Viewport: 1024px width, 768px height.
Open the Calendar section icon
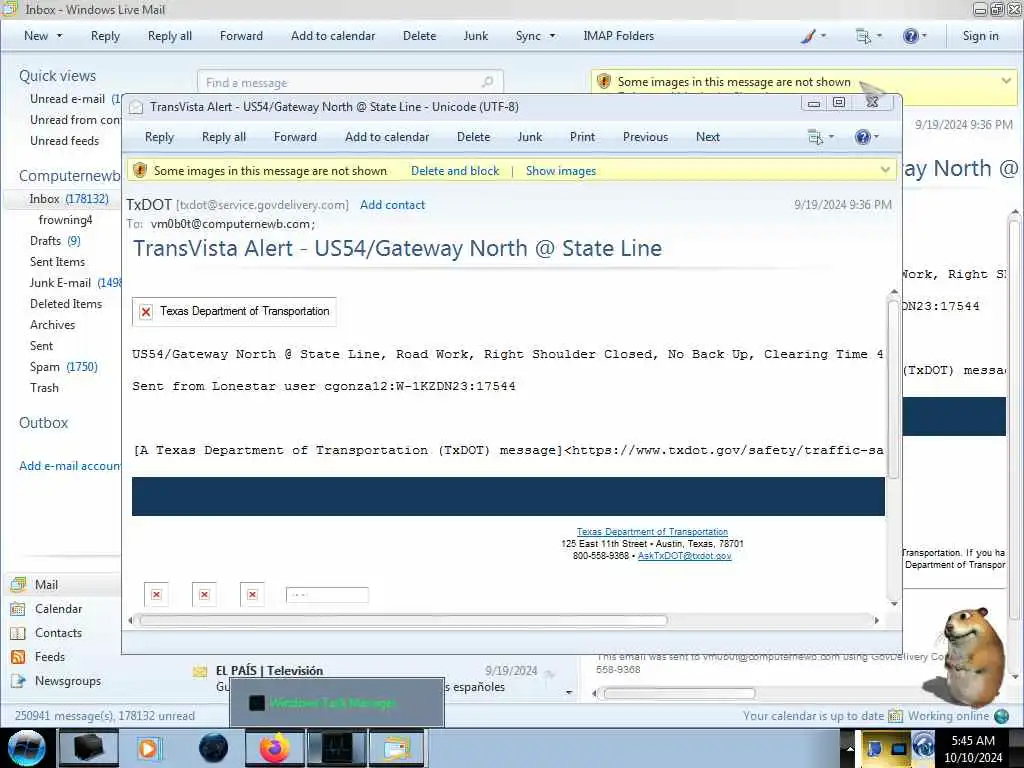click(x=18, y=609)
